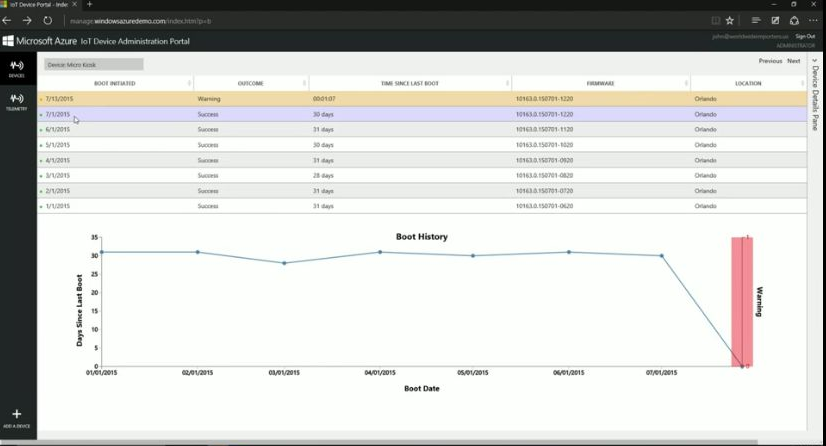The image size is (826, 446).
Task: Open the browser More actions menu
Action: pos(811,20)
